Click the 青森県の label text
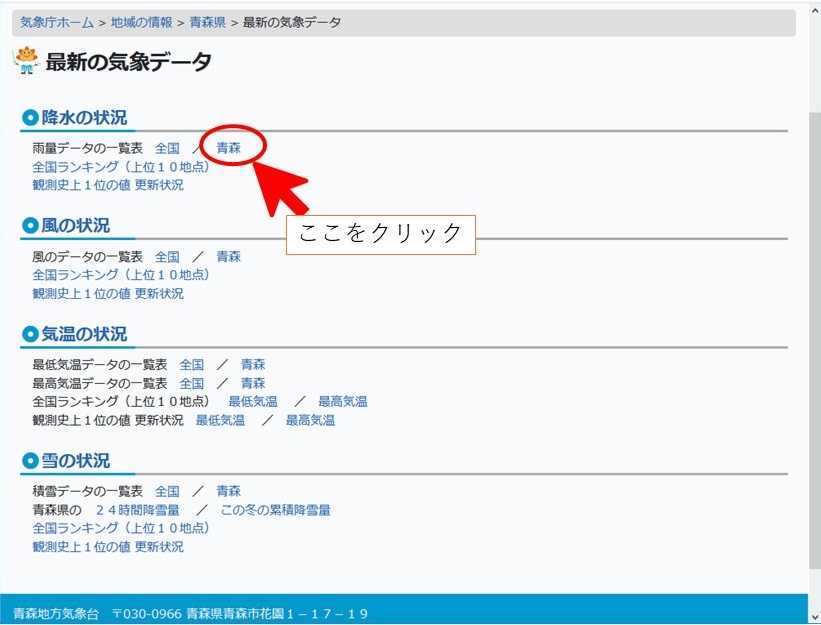This screenshot has height=625, width=821. point(57,510)
